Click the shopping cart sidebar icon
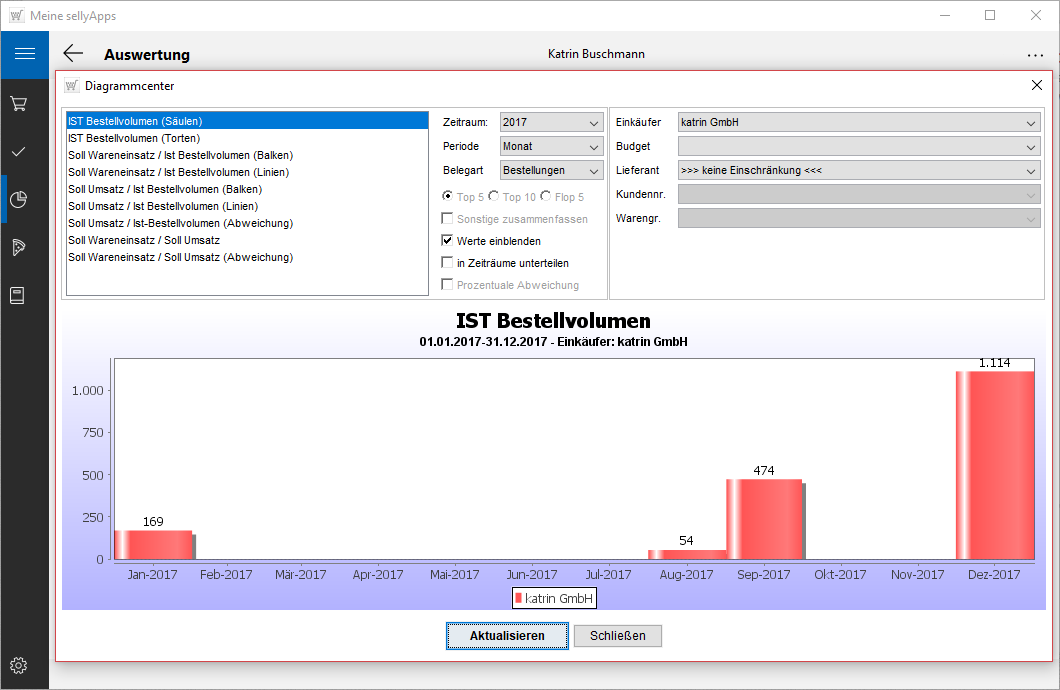The width and height of the screenshot is (1060, 690). (x=18, y=103)
